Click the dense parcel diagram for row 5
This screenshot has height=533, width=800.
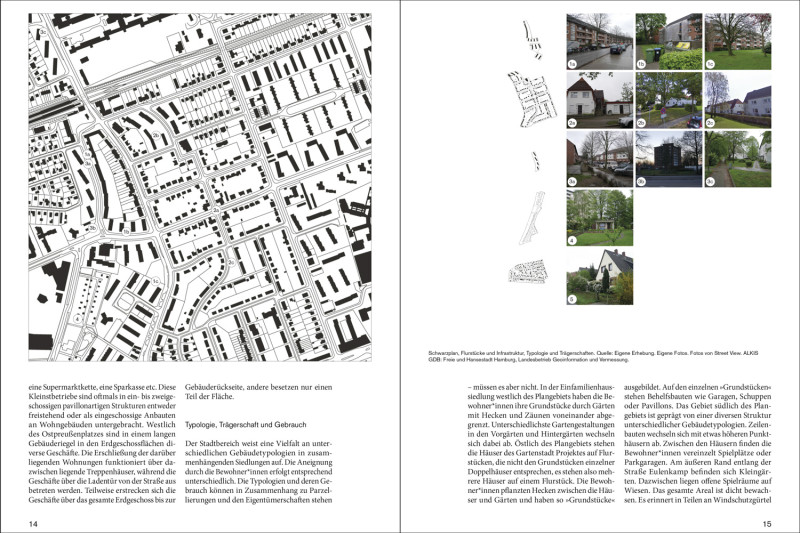coord(526,272)
